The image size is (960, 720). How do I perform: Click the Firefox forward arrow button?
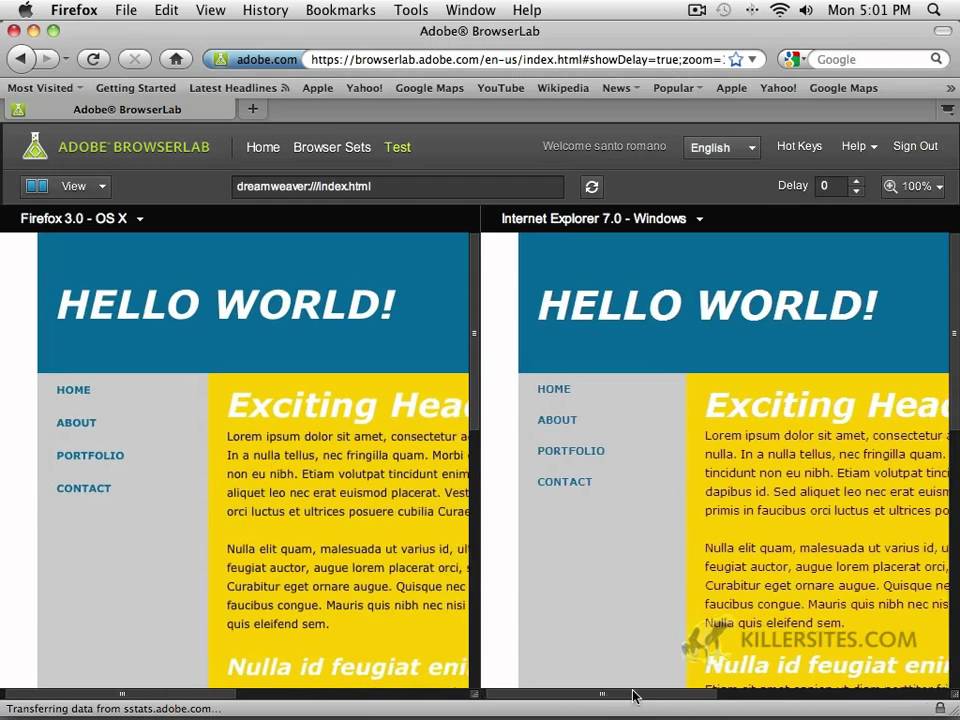[47, 59]
